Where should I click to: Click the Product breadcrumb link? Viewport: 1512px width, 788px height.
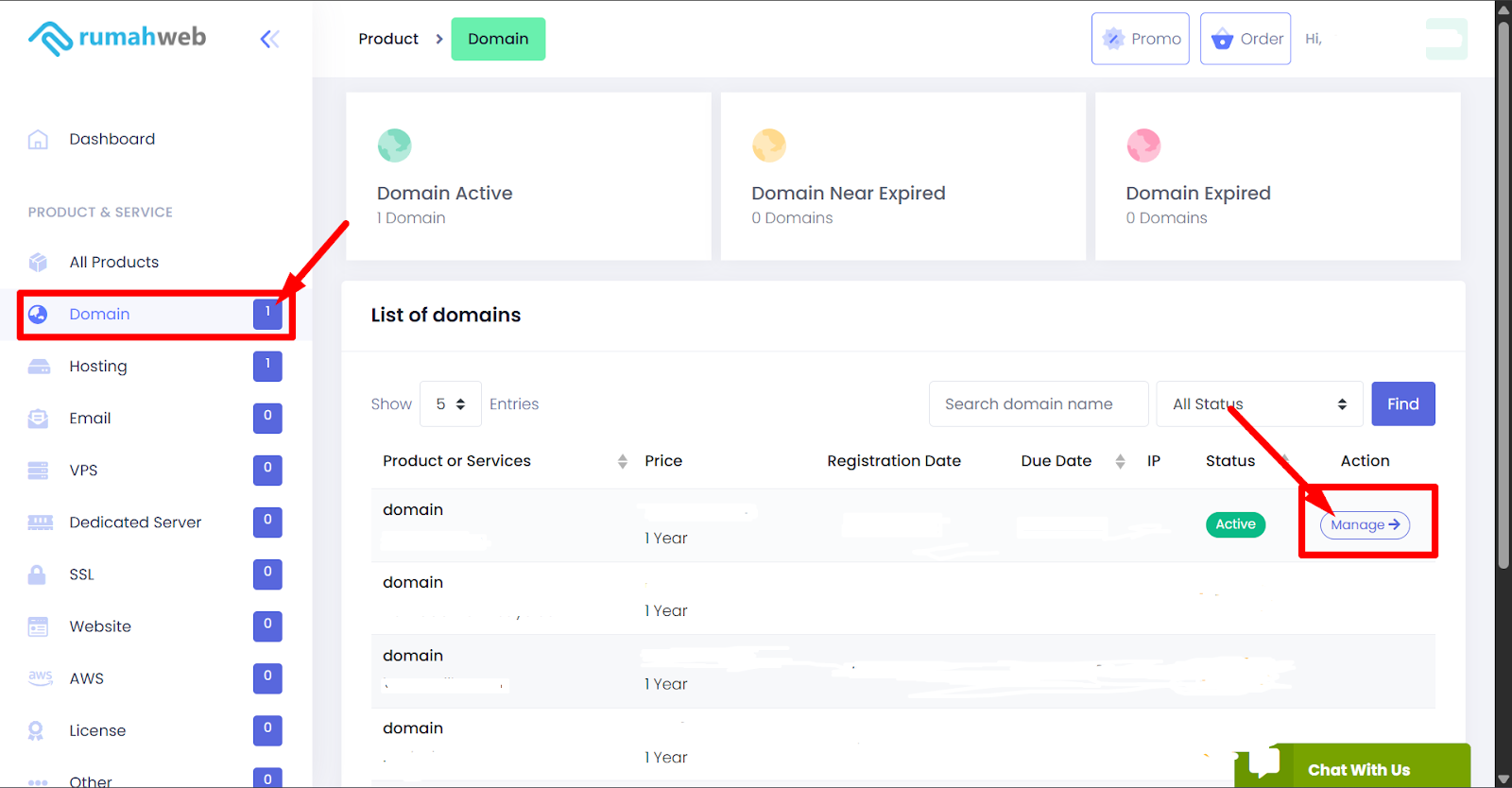(388, 39)
